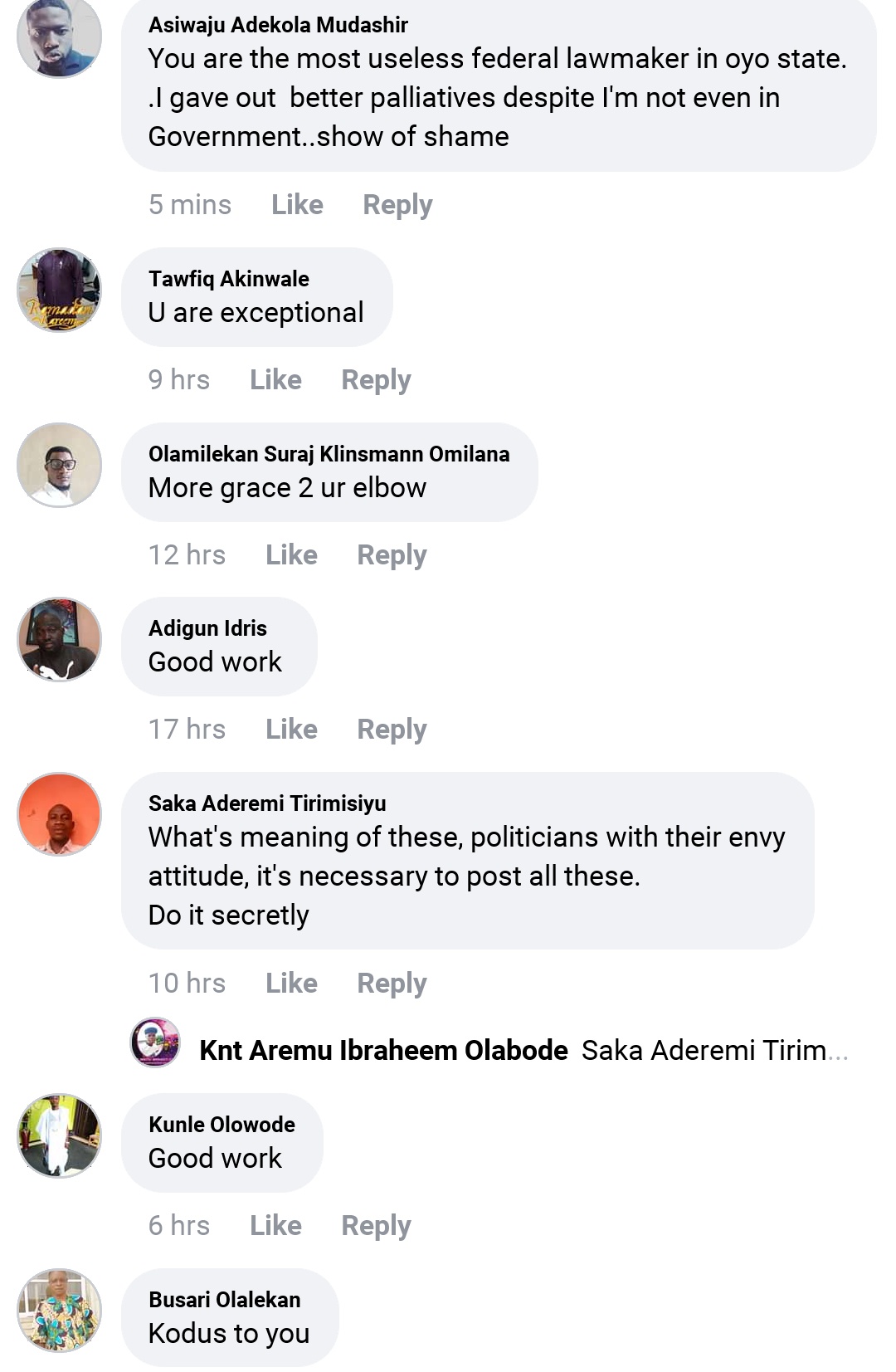Tap Adigun Idris's profile photo
Screen dimensions: 896x1372
click(59, 639)
